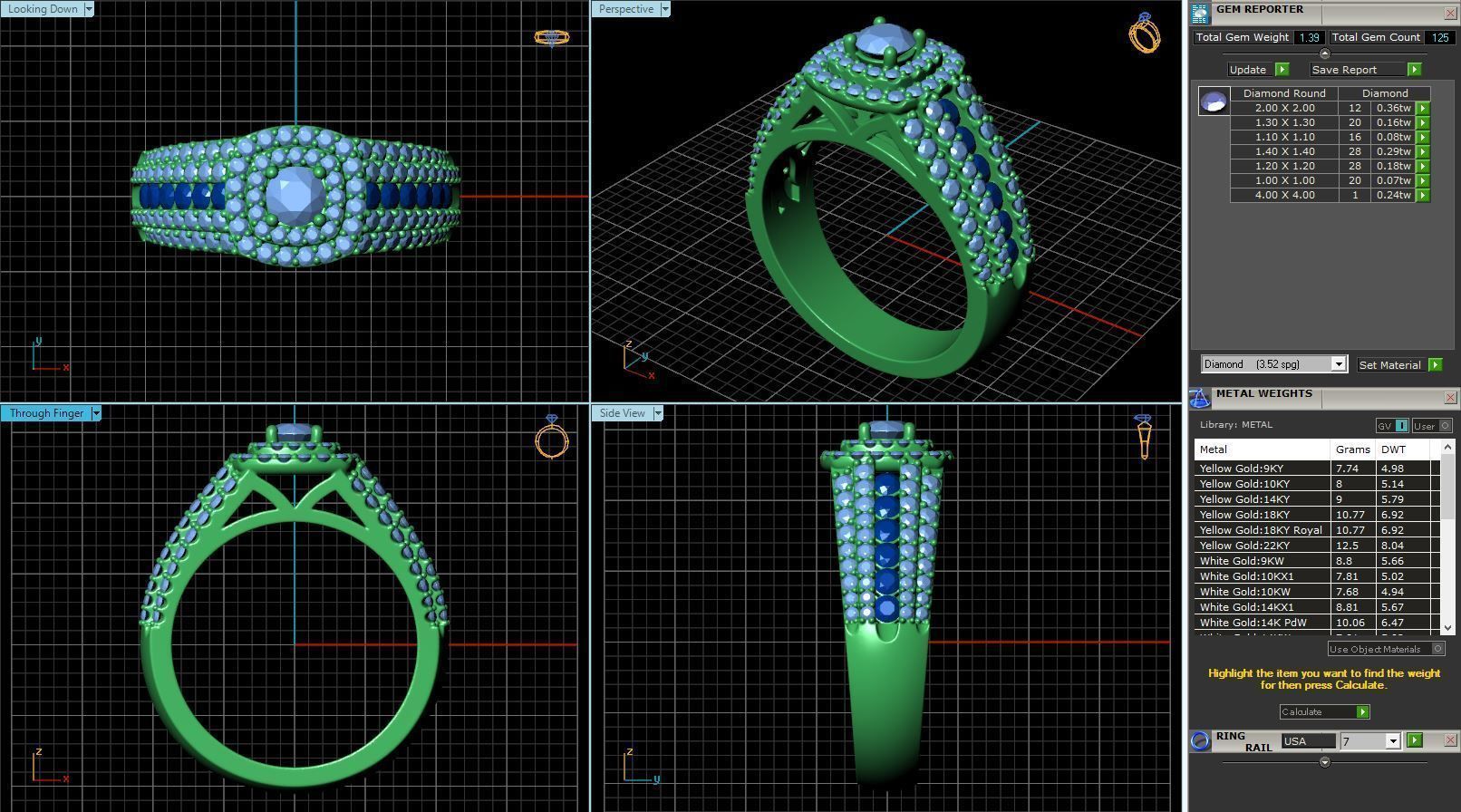Click the Total Gem Weight value 1.39
Viewport: 1461px width, 812px height.
pos(1309,37)
